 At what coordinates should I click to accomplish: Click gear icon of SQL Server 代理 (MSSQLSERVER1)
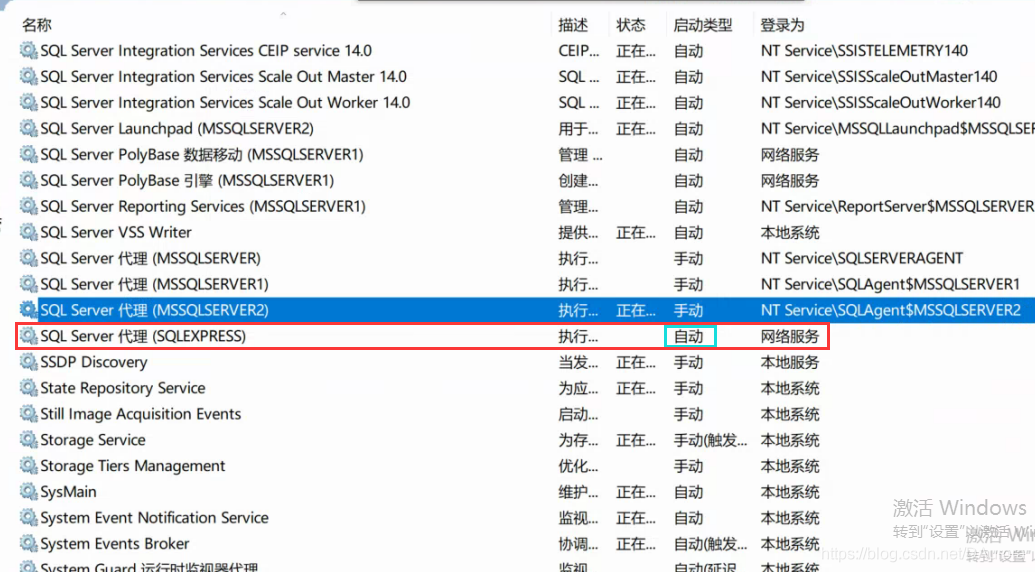28,284
